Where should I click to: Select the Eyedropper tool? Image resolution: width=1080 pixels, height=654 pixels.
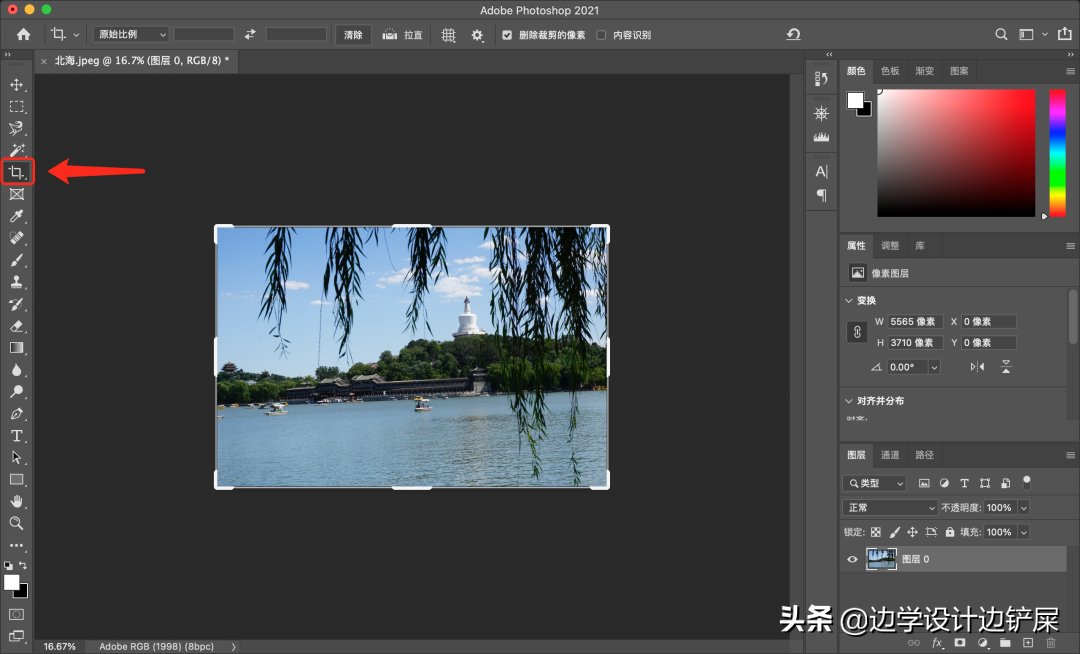coord(17,217)
